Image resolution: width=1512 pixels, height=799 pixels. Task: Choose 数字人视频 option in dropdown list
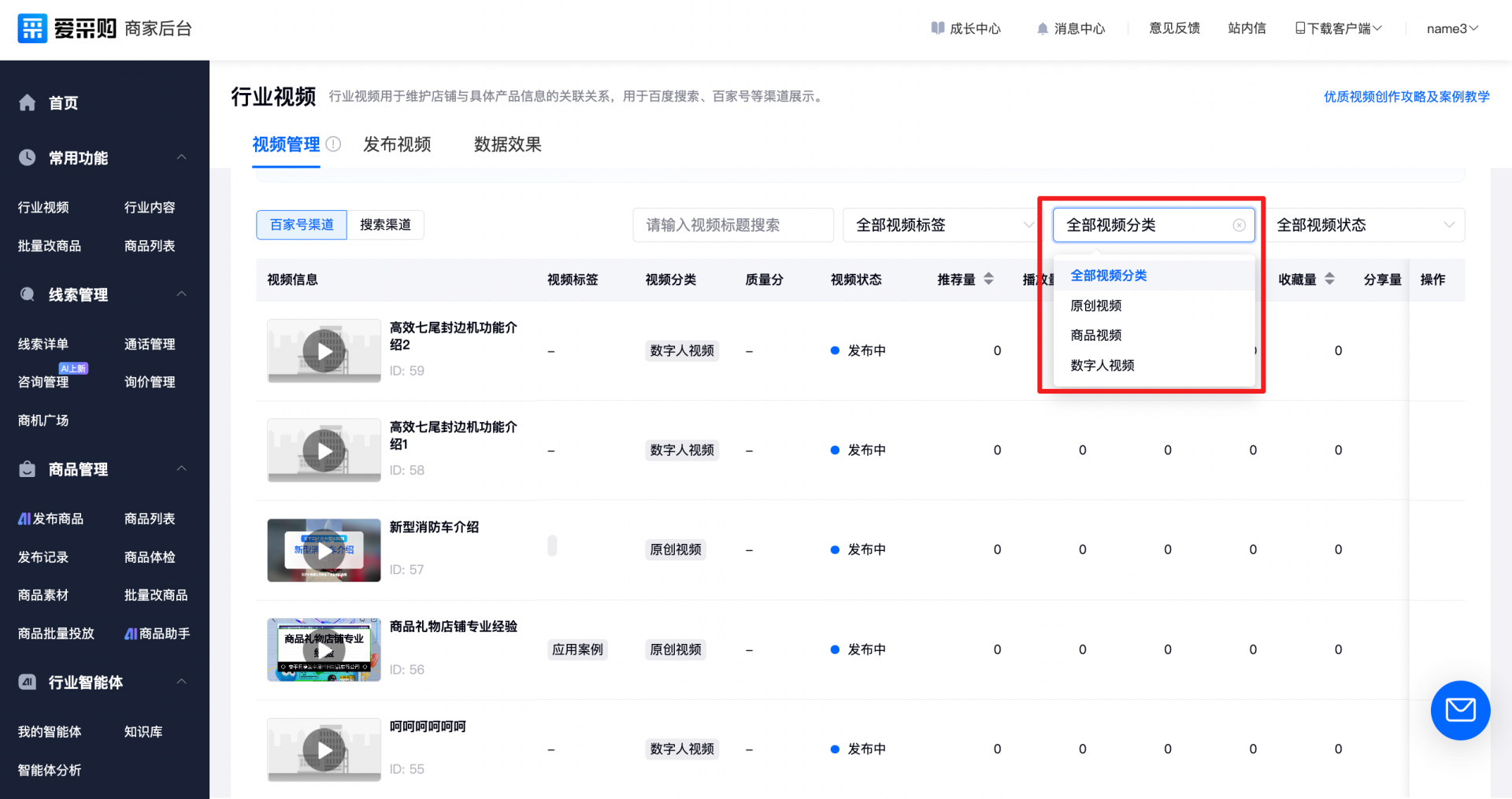pos(1154,365)
